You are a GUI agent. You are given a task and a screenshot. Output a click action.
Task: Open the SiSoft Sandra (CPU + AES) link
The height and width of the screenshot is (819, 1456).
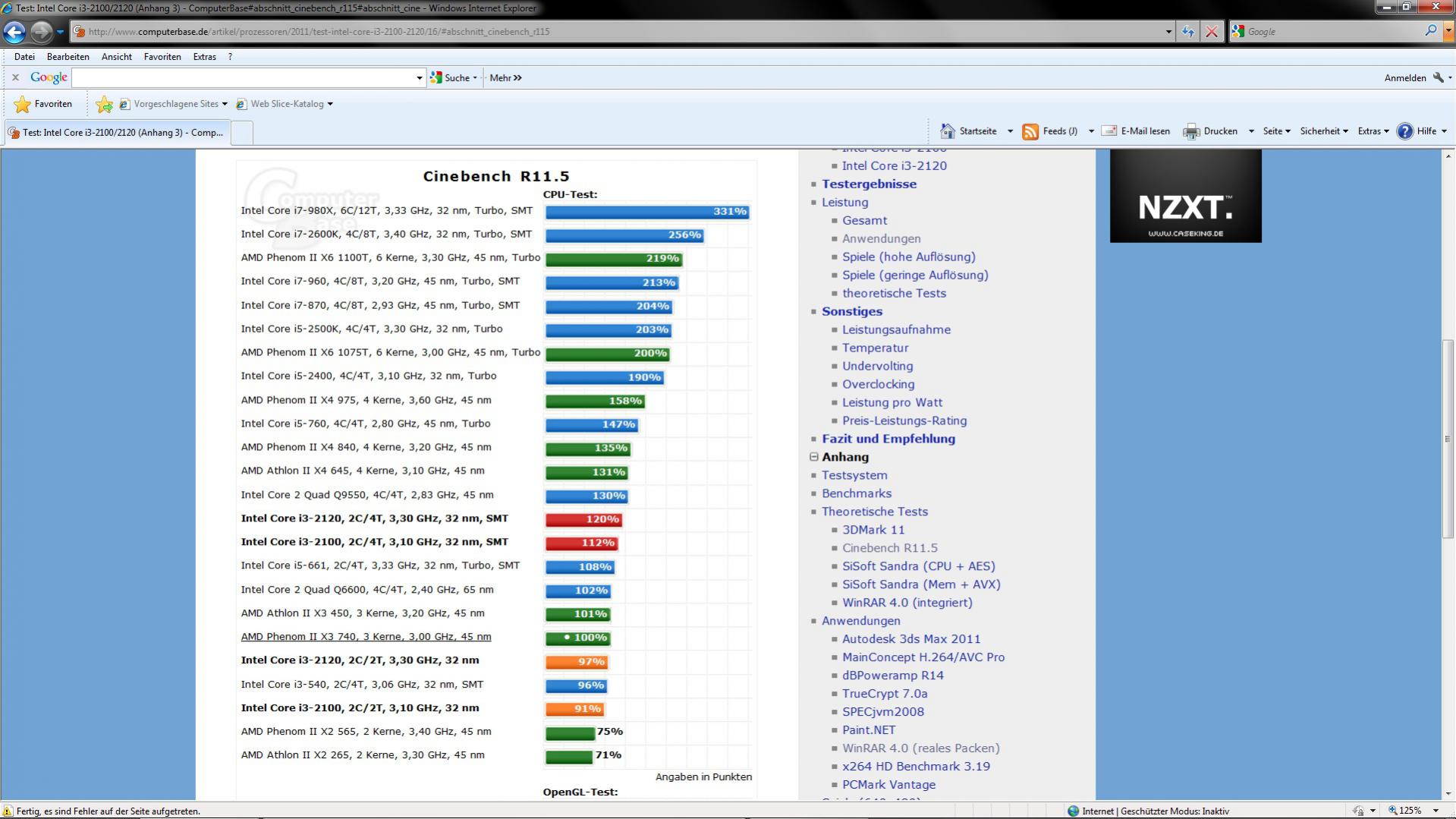tap(919, 566)
